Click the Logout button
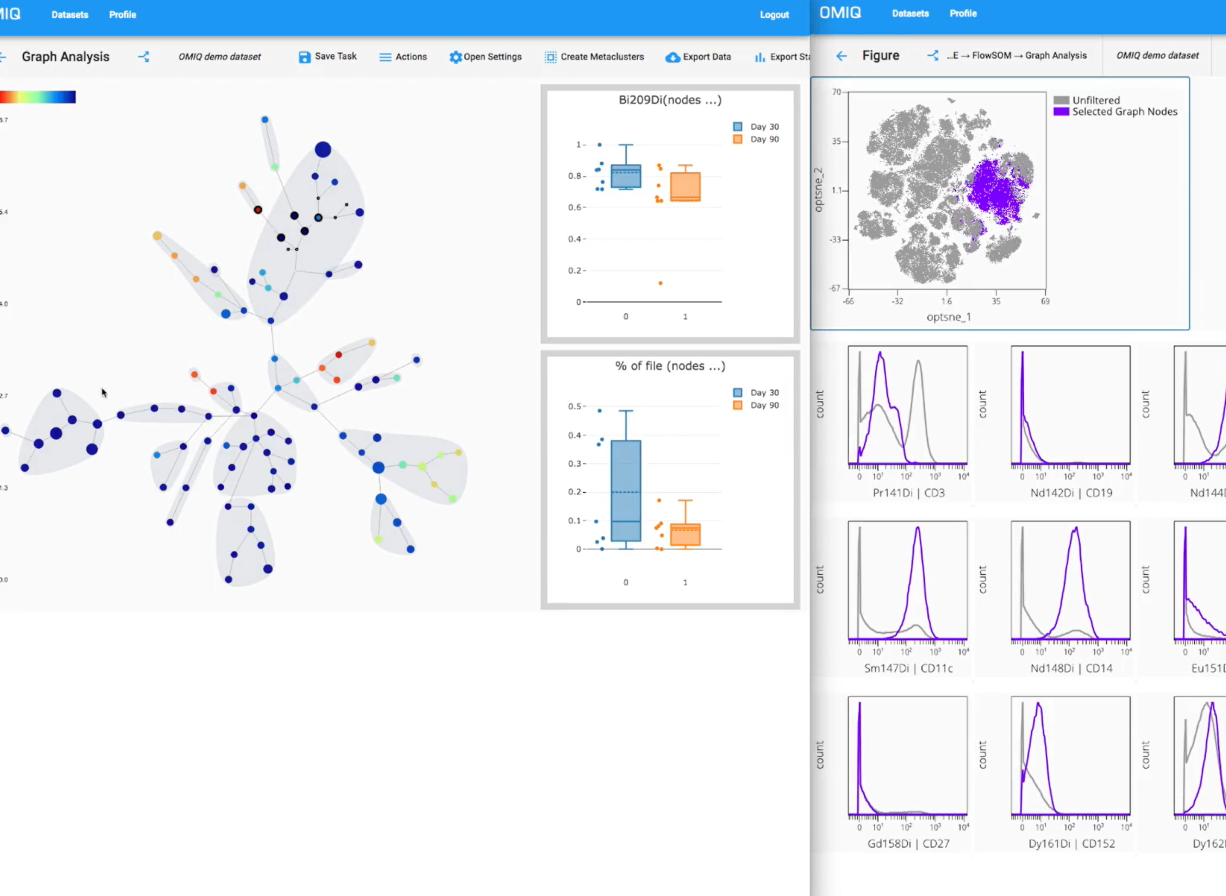The height and width of the screenshot is (896, 1226). tap(774, 14)
